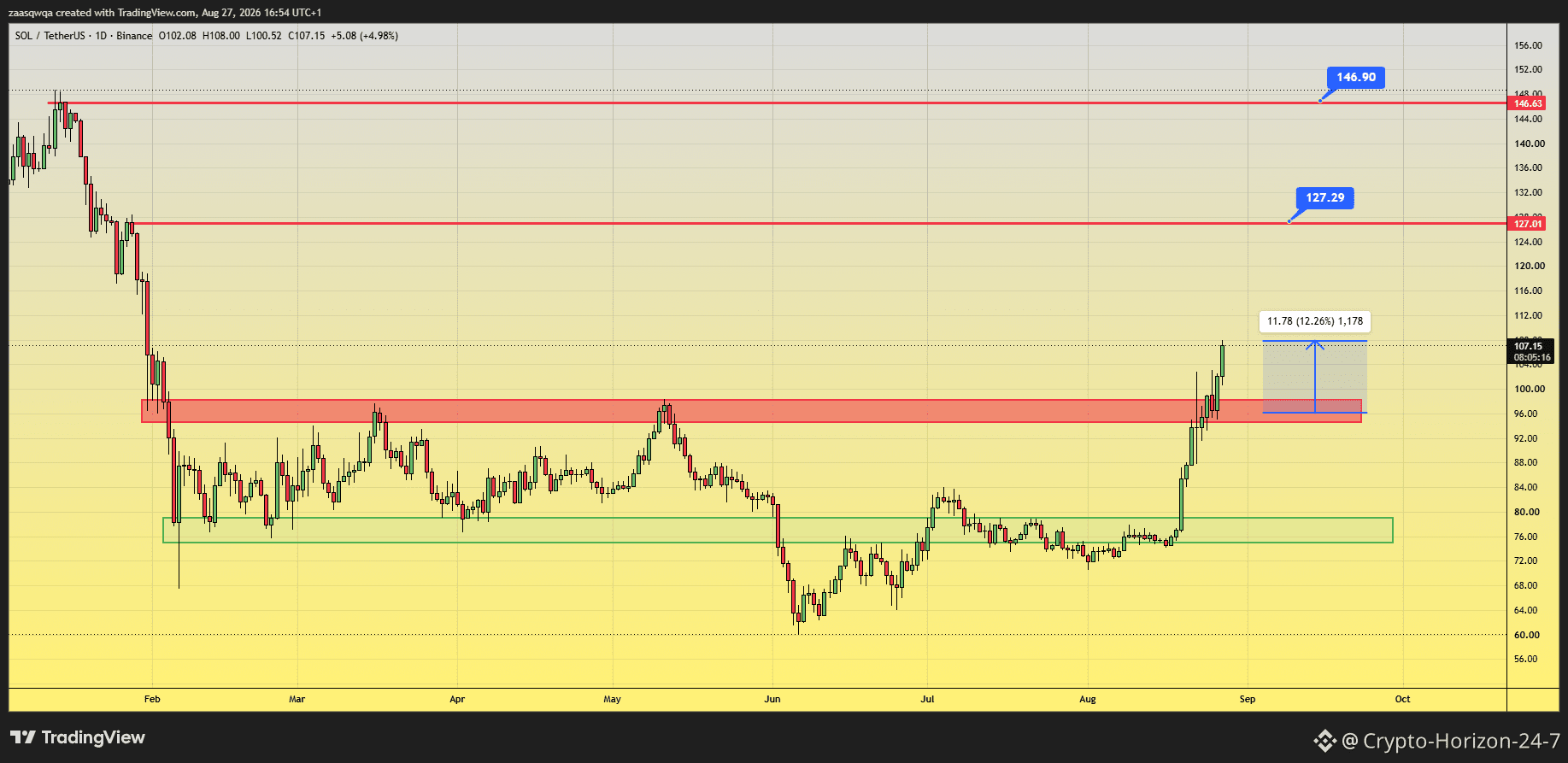Click the Apr label on the time axis
Image resolution: width=1568 pixels, height=763 pixels.
(457, 699)
